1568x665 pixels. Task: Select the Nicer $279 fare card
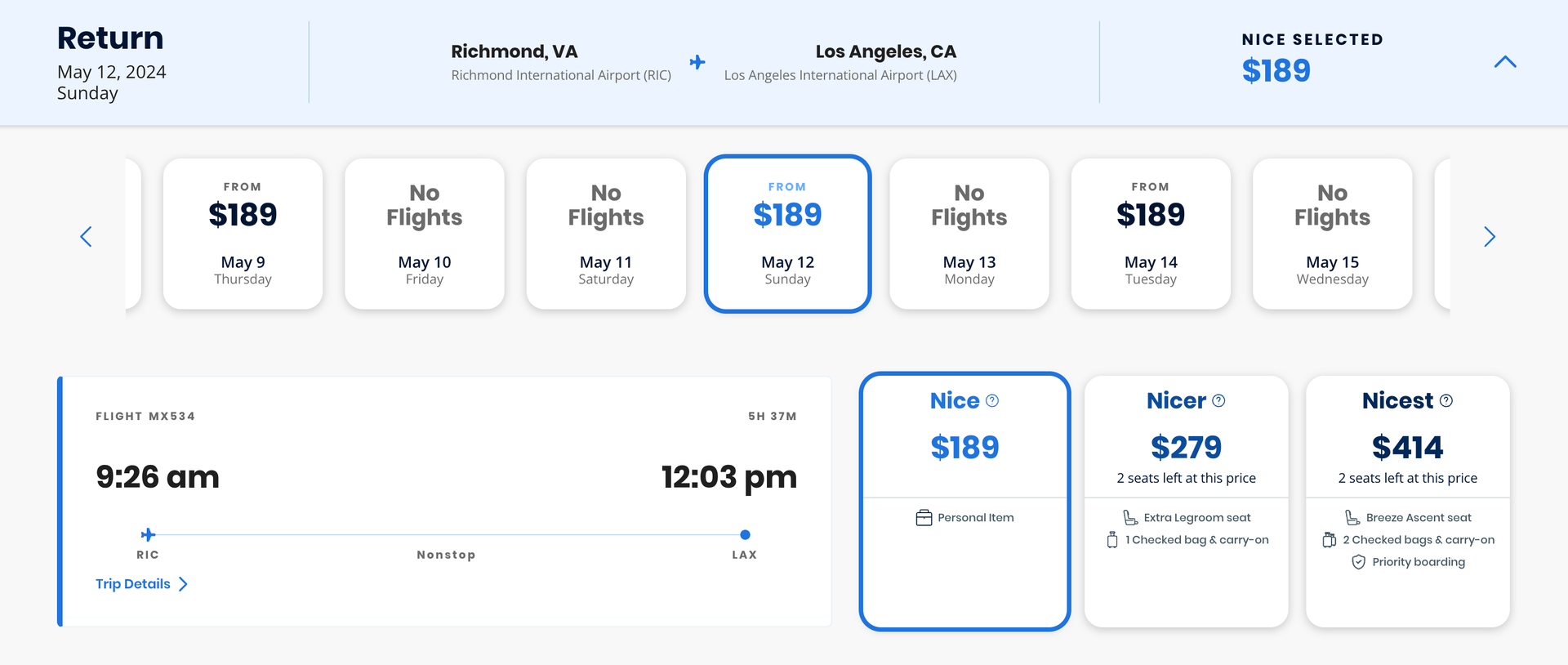coord(1187,502)
